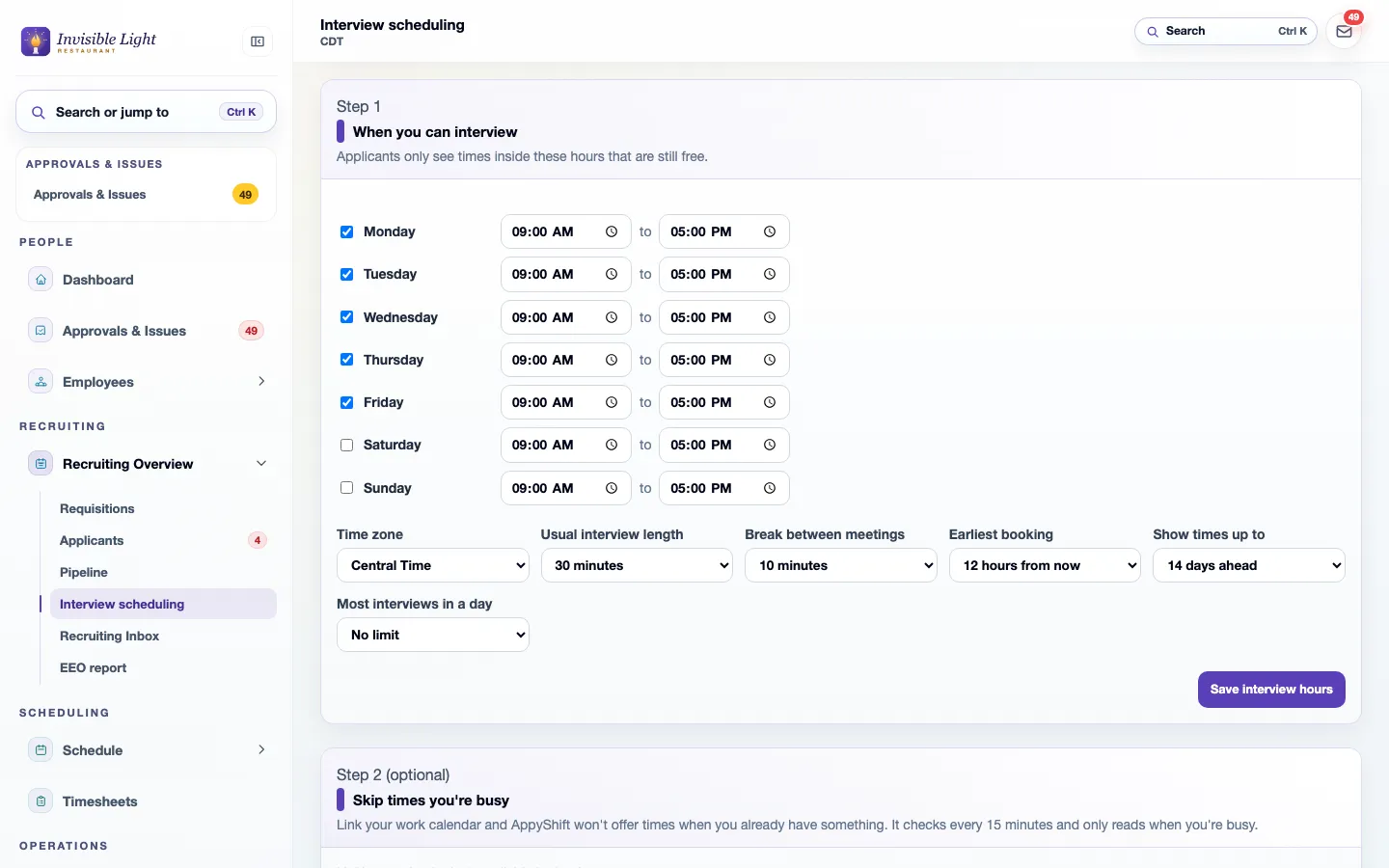Uncheck the Thursday checkbox
This screenshot has width=1389, height=868.
(346, 360)
